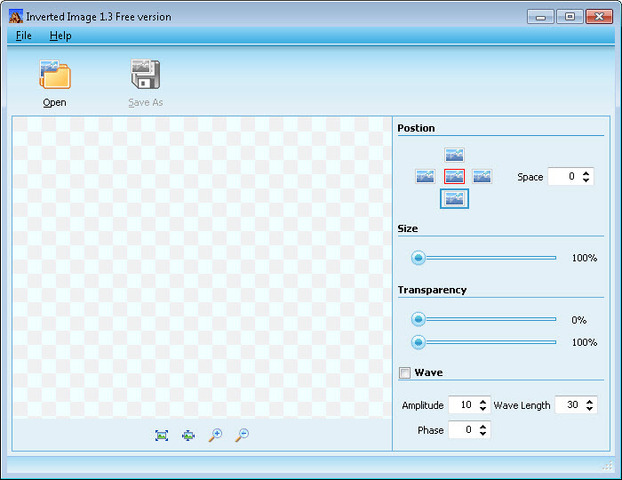
Task: Zoom out with the magnifier minus icon
Action: (x=242, y=435)
